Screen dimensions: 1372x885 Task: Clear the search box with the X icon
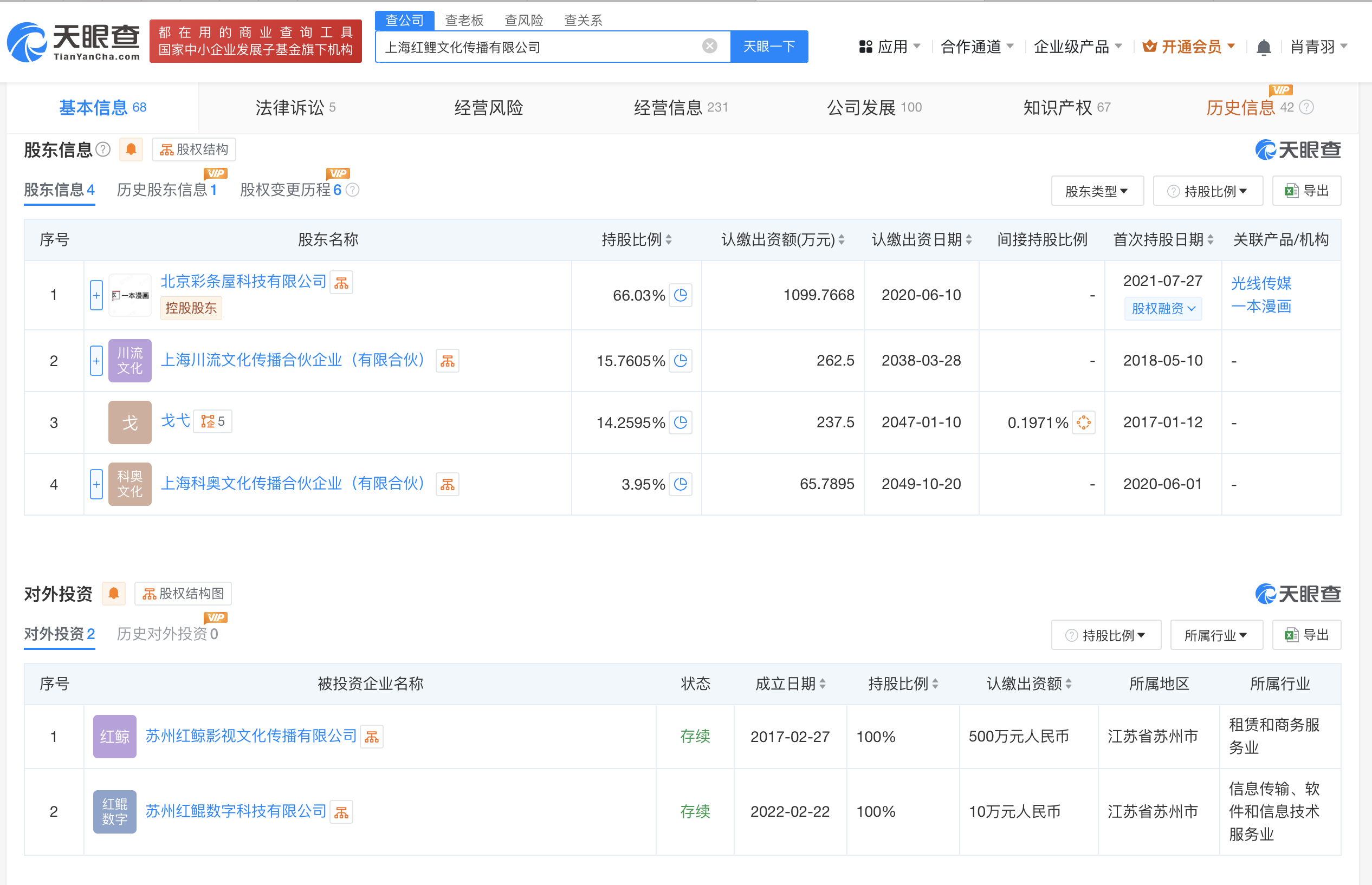point(709,46)
